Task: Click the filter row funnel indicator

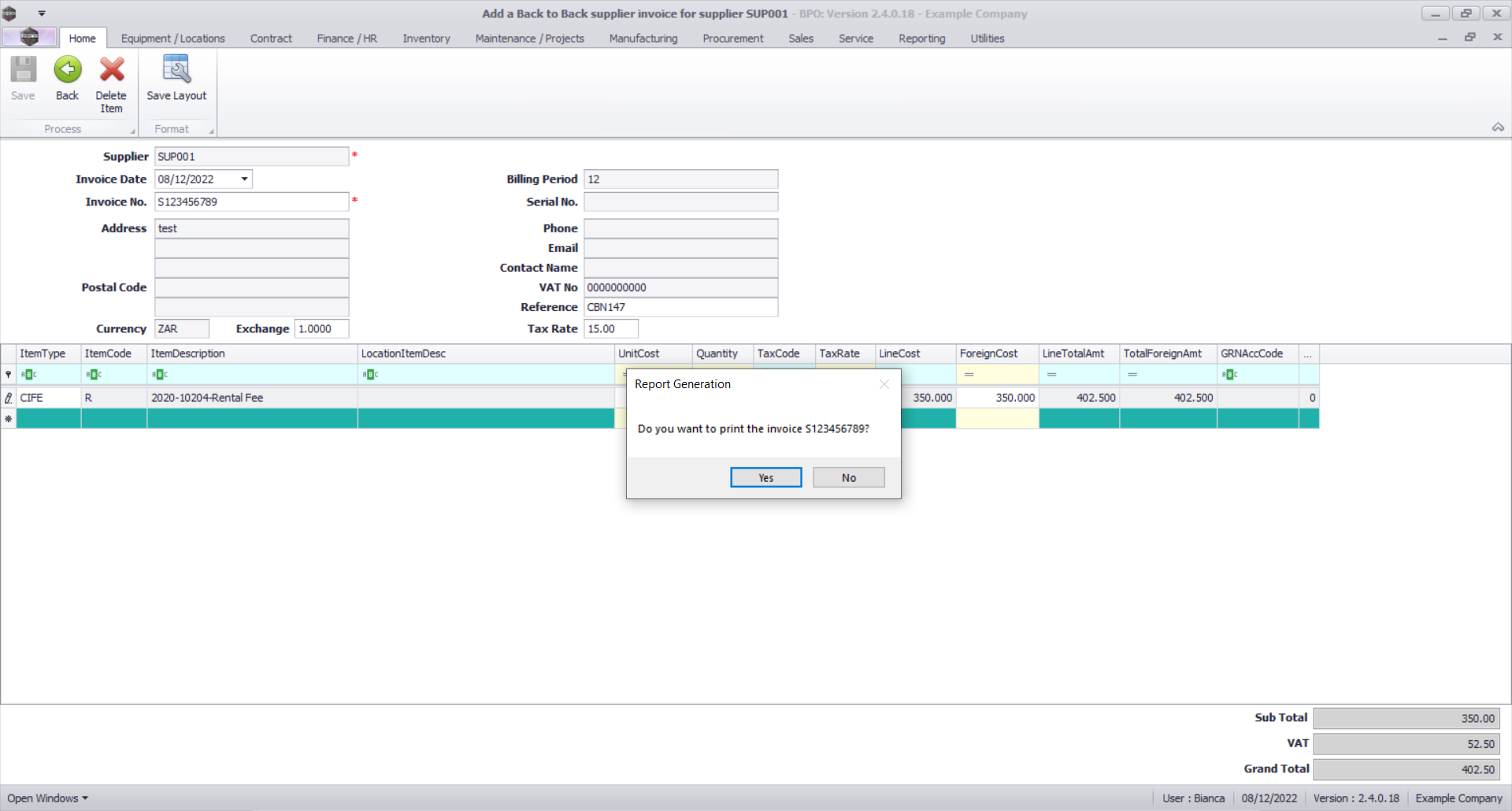Action: tap(9, 375)
